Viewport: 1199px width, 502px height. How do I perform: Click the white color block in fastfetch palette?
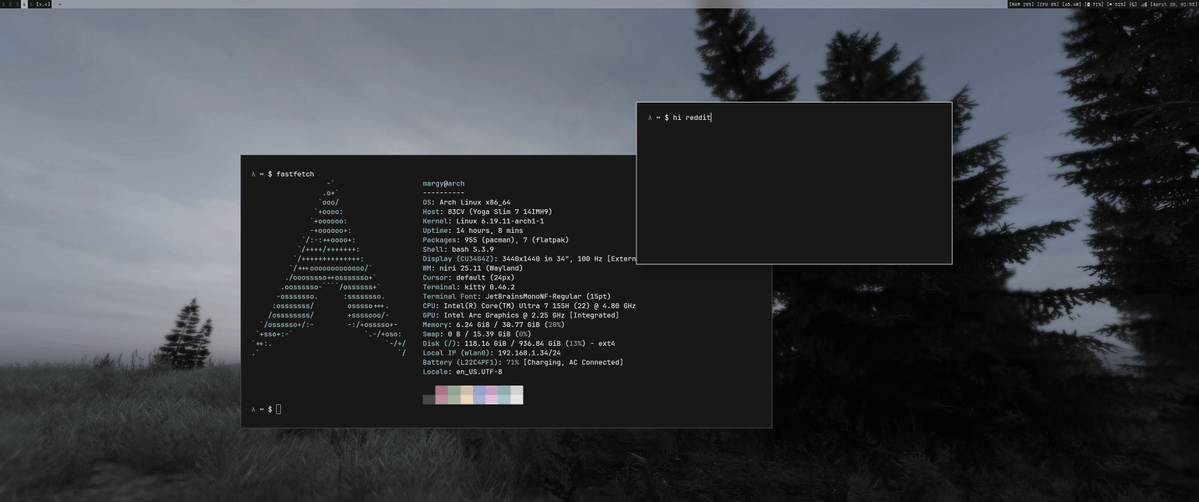517,395
